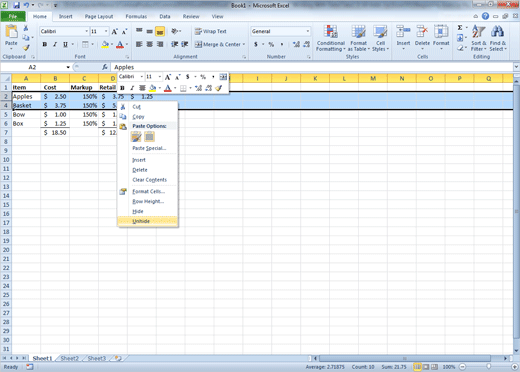This screenshot has height=372, width=520.
Task: Open mini toolbar font size dropdown
Action: pos(159,77)
